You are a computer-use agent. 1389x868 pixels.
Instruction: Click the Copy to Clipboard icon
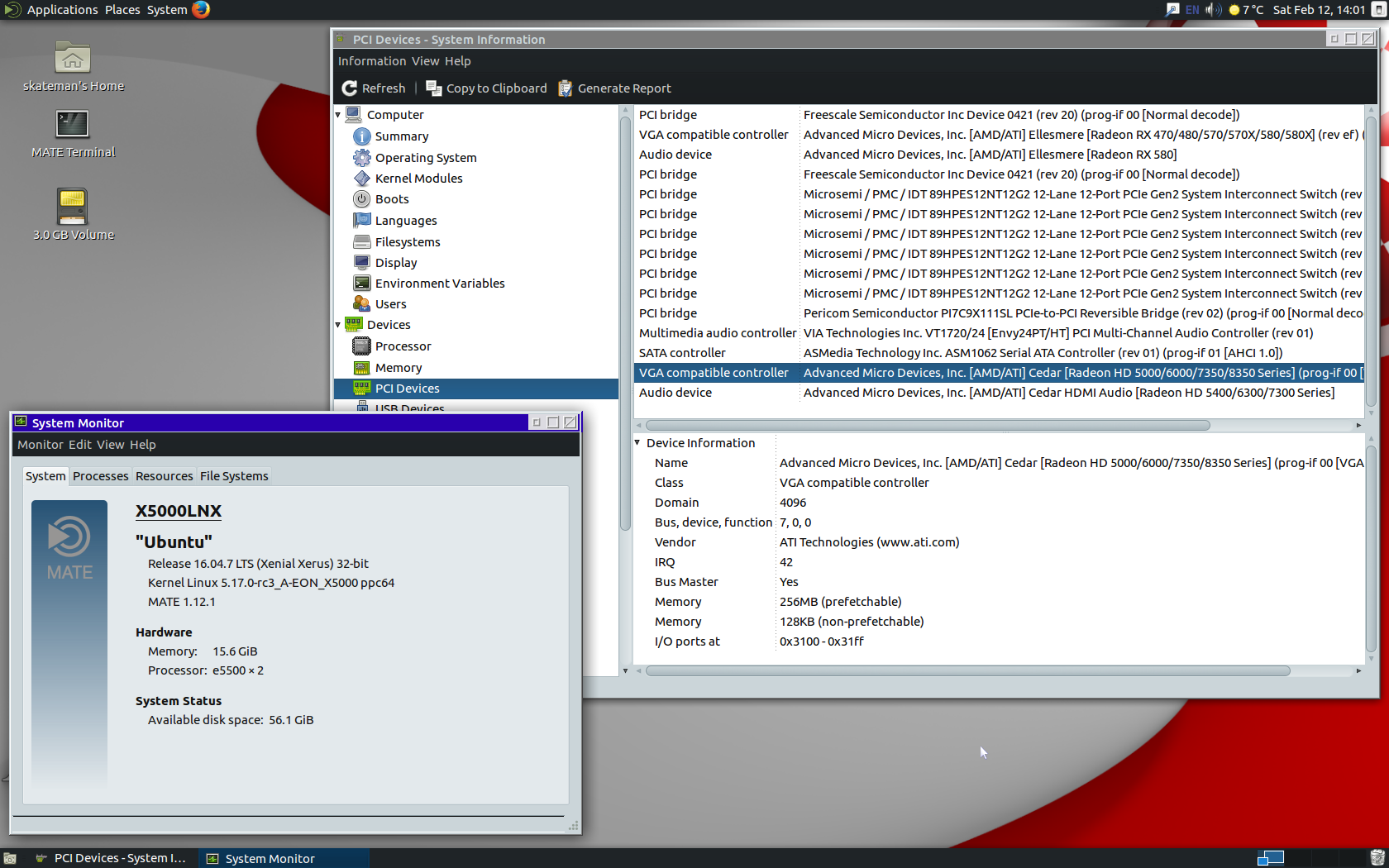(433, 88)
